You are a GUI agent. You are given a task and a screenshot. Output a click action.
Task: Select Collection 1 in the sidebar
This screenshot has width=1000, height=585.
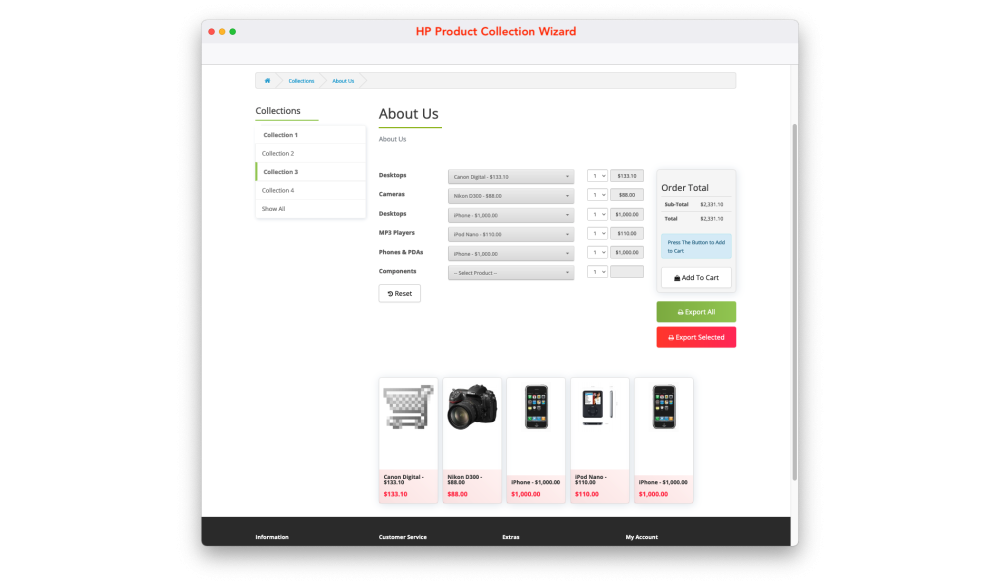281,135
